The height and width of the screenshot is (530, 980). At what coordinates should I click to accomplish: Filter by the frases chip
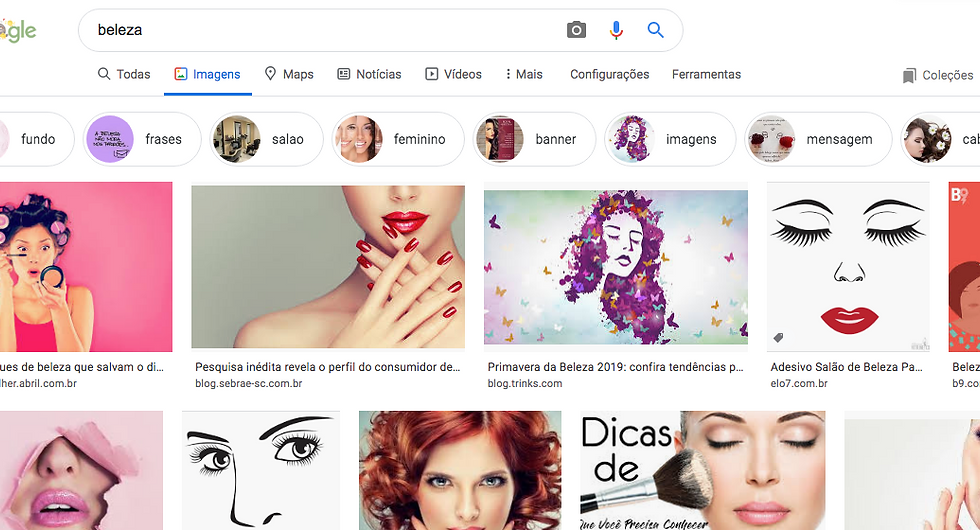tap(142, 139)
